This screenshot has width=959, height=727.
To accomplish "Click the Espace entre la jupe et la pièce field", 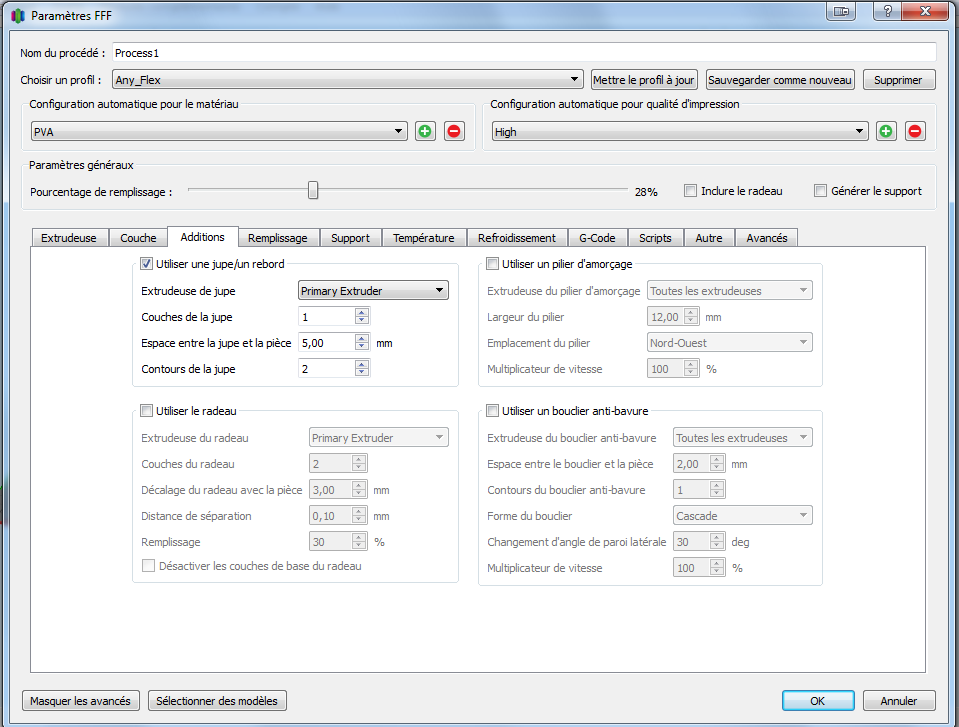I will tap(327, 342).
